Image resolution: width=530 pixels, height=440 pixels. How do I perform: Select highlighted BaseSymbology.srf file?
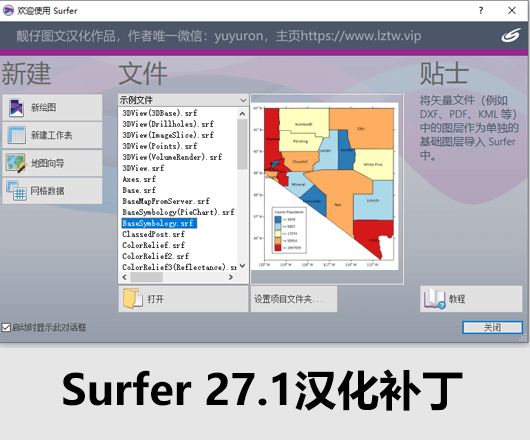pos(159,223)
